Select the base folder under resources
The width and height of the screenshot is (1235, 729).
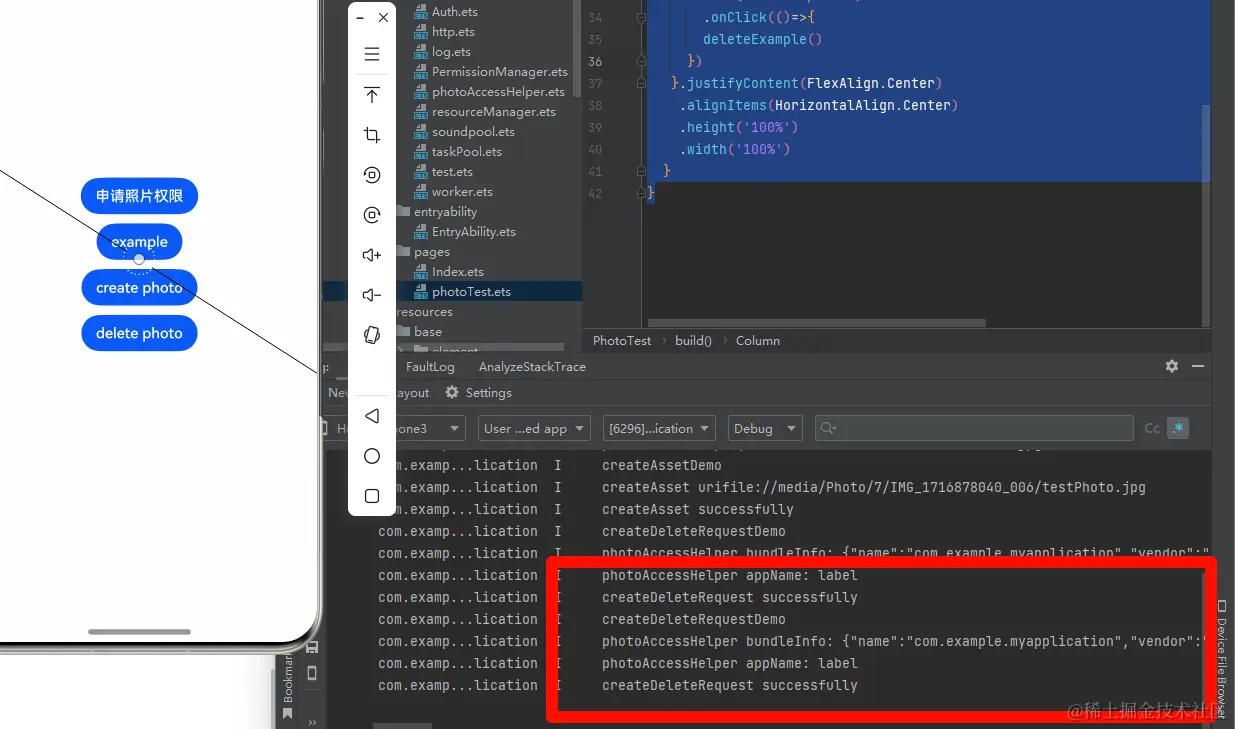click(x=428, y=332)
